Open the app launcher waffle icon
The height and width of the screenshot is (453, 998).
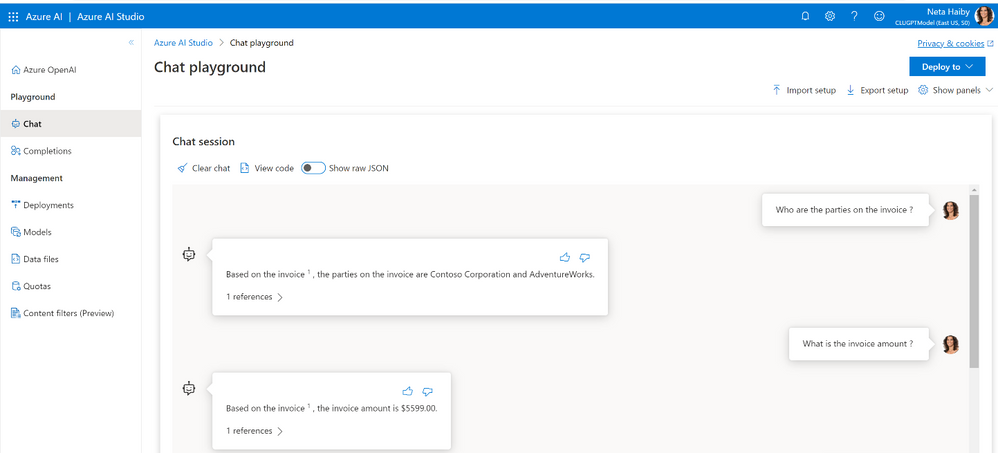pyautogui.click(x=13, y=16)
